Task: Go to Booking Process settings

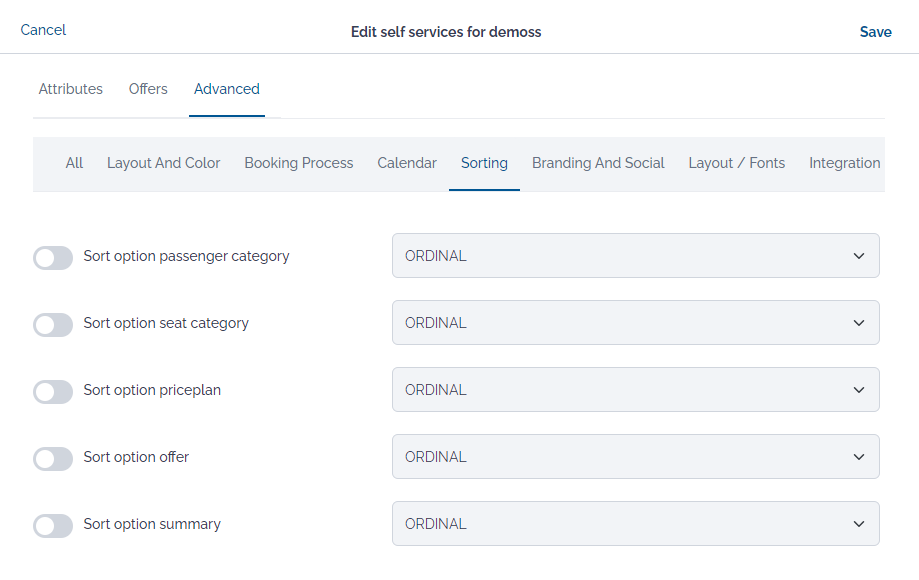Action: coord(299,163)
